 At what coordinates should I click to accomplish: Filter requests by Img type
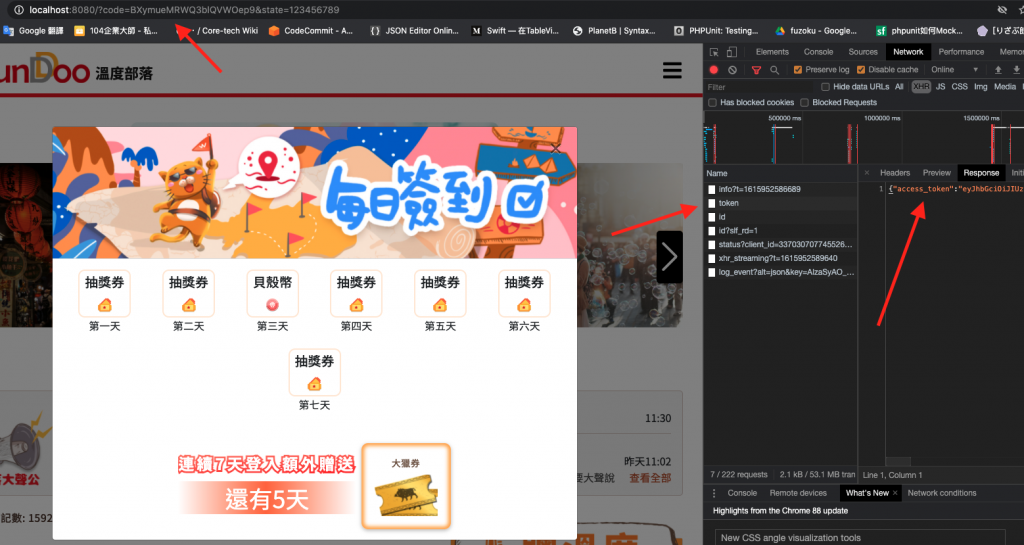tap(980, 87)
